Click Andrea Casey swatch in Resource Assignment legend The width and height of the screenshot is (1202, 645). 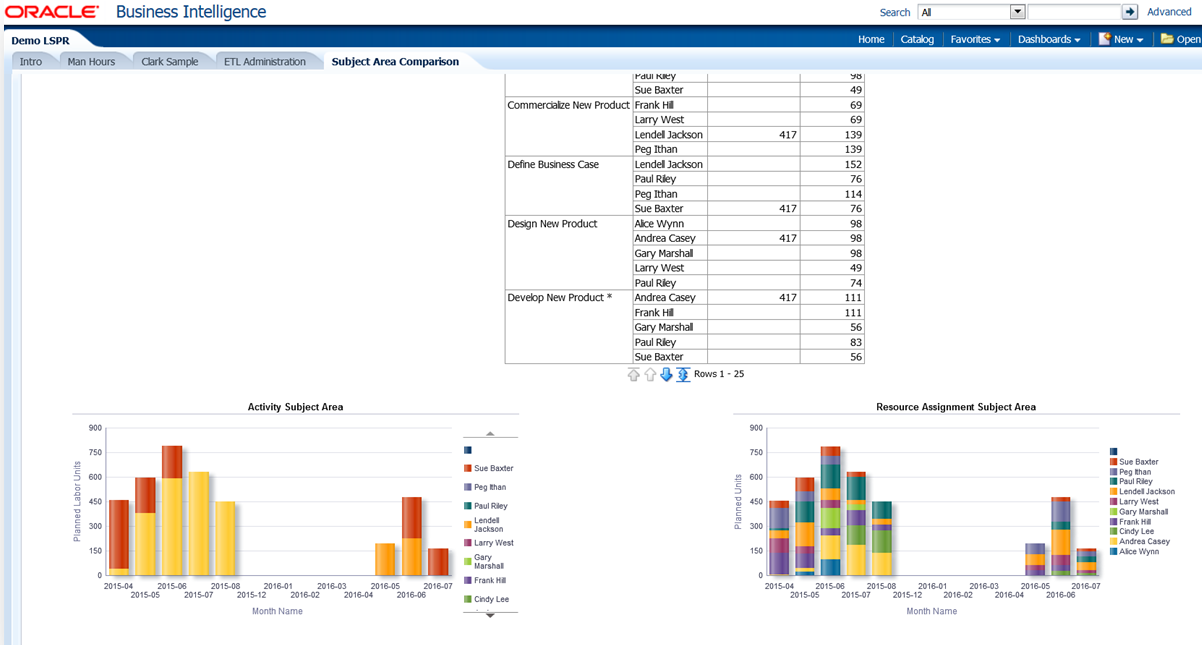point(1114,541)
